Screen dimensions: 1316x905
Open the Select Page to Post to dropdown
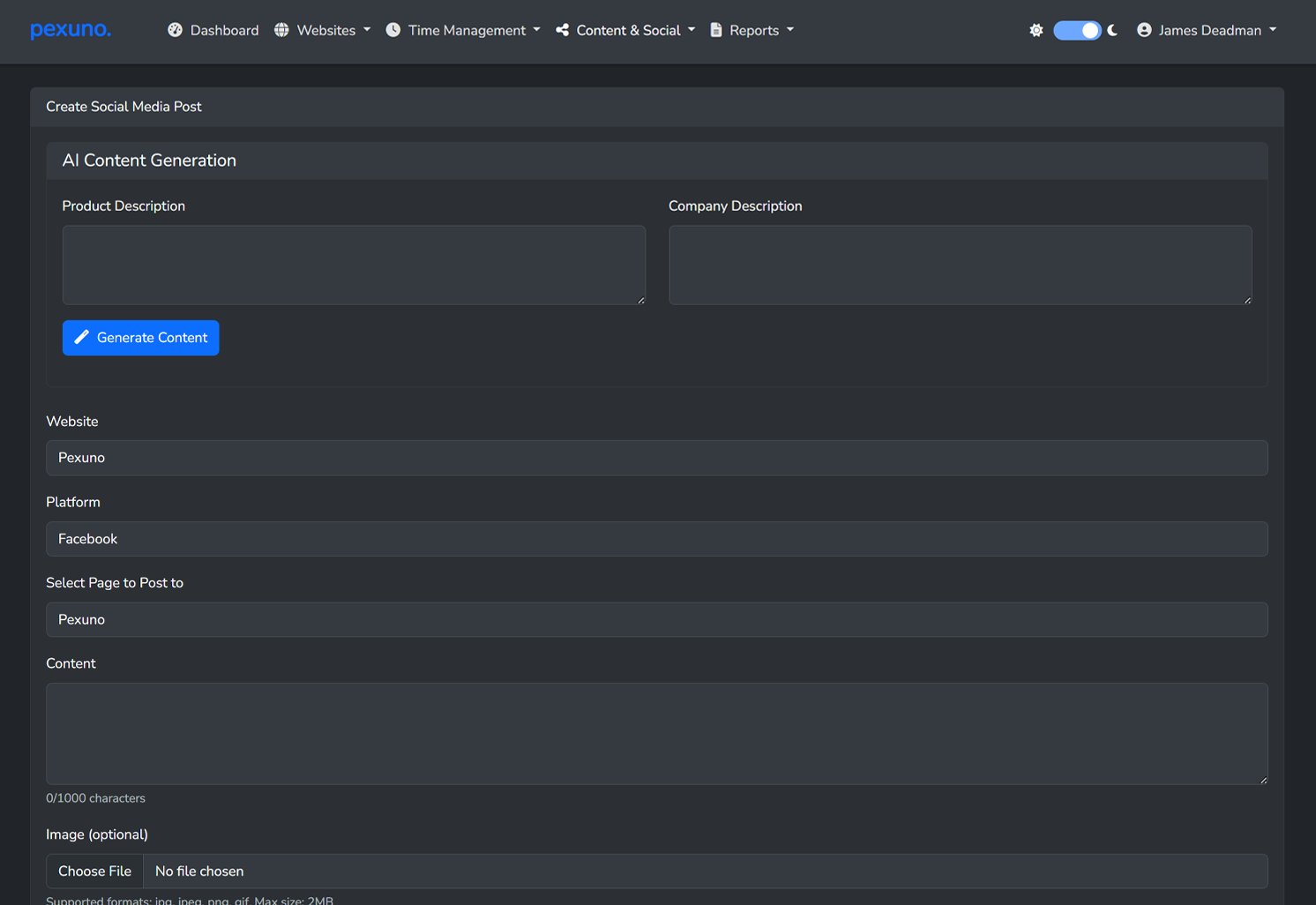[657, 619]
